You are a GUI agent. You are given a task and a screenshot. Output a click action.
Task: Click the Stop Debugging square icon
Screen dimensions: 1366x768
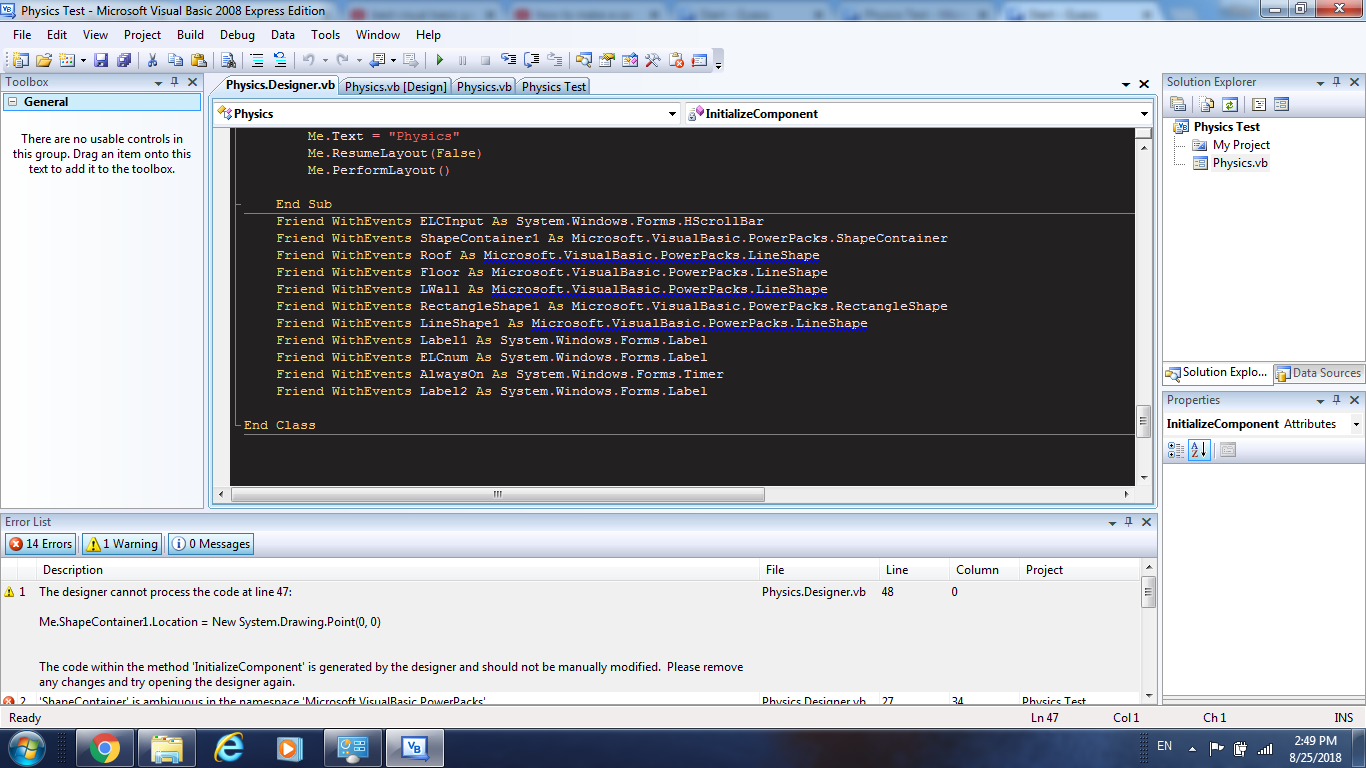(x=485, y=60)
